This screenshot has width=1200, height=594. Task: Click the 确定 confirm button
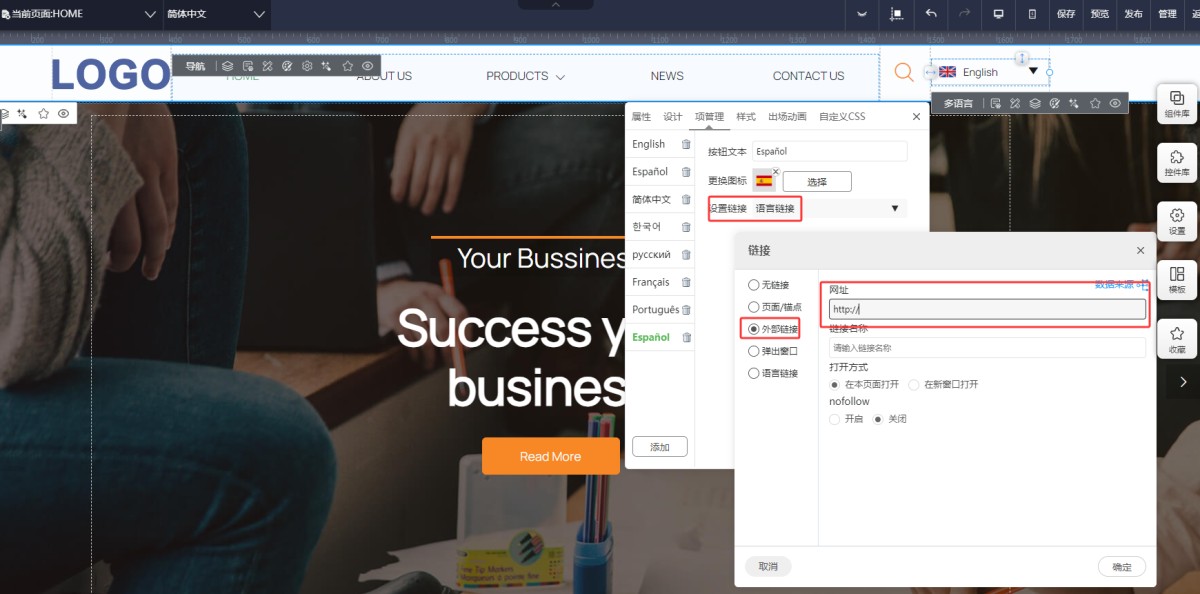tap(1121, 567)
